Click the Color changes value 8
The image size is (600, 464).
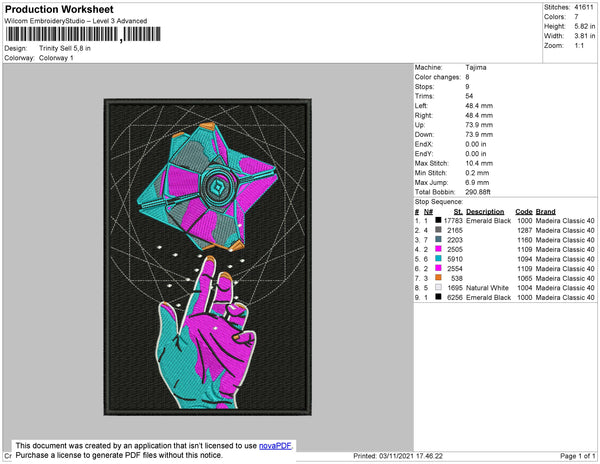coord(467,77)
